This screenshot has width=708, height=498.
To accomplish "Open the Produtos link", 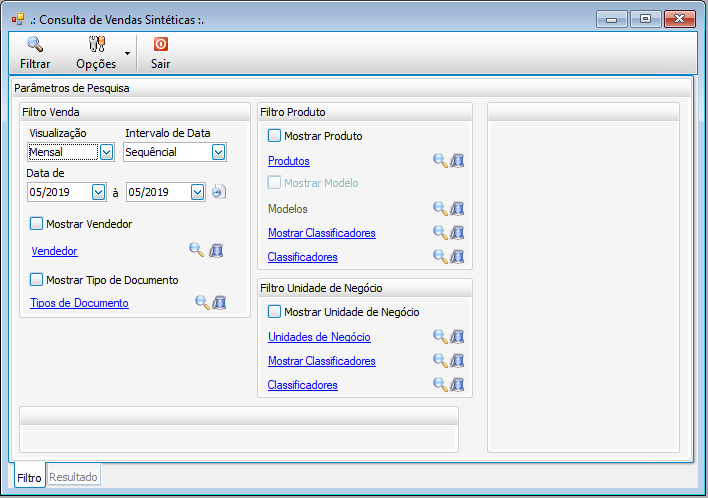I will tap(289, 161).
